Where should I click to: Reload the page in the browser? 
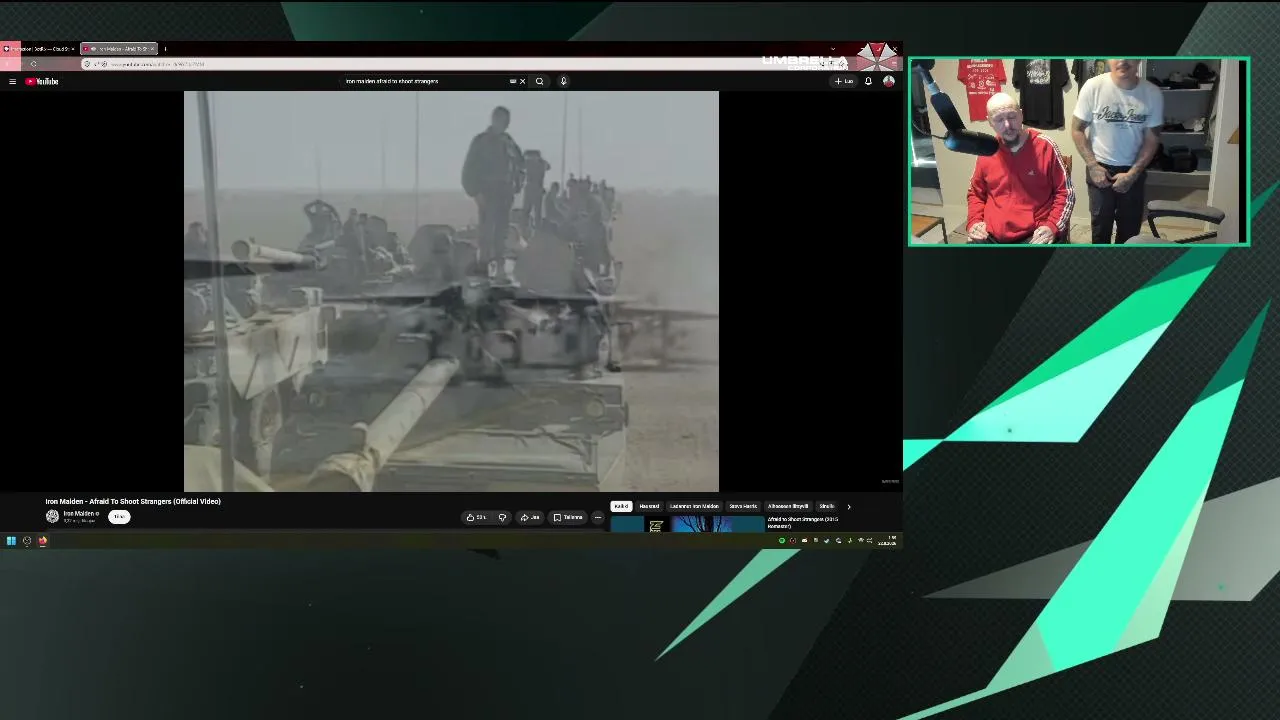[33, 64]
